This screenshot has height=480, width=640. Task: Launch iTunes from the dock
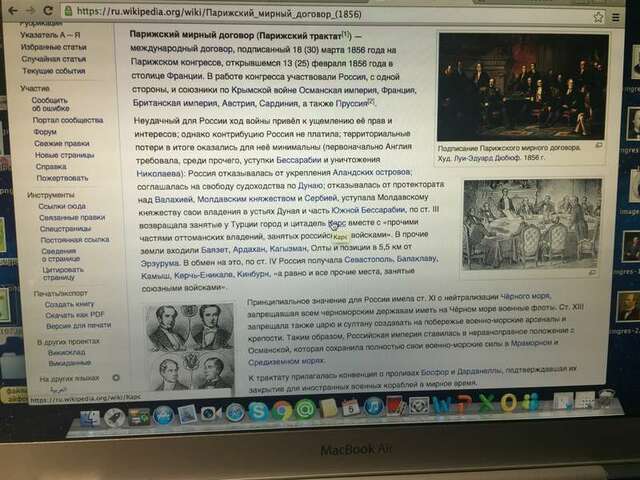coord(373,407)
